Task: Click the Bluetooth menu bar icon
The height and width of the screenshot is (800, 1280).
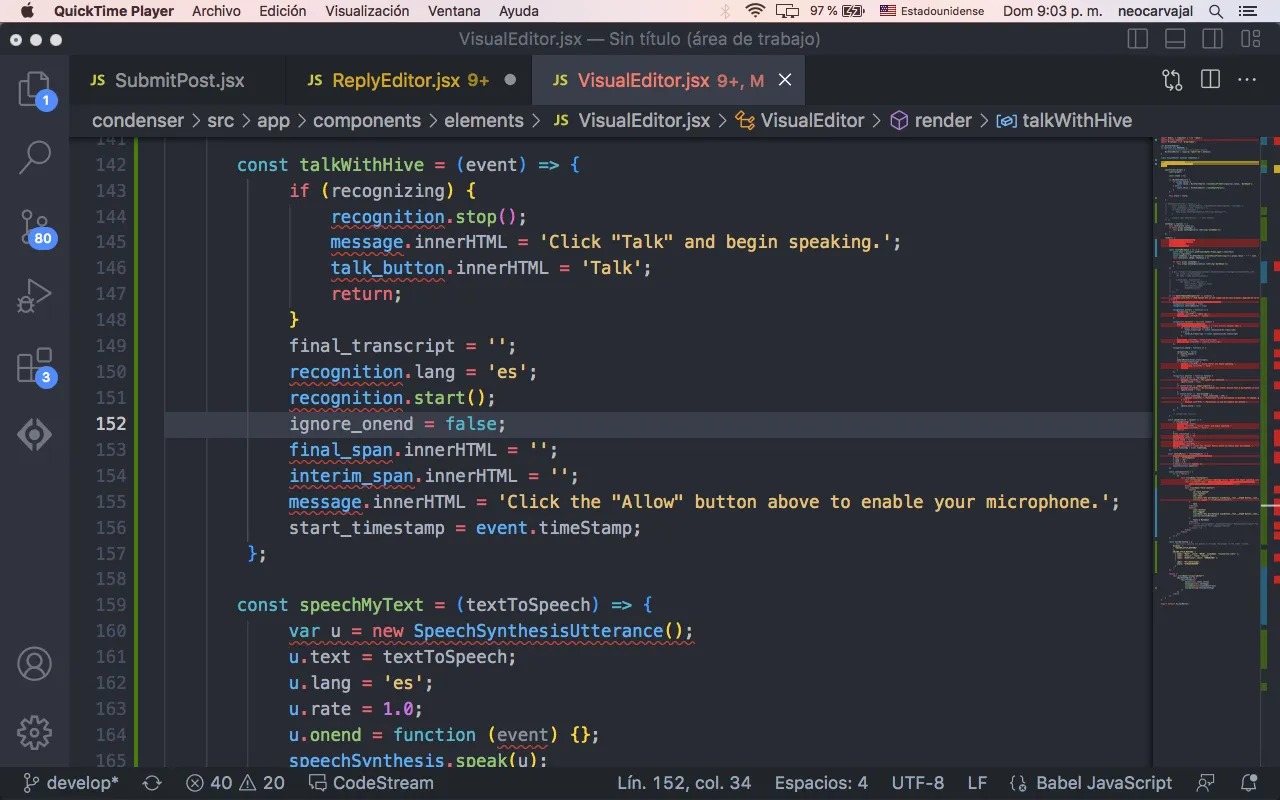Action: click(726, 11)
